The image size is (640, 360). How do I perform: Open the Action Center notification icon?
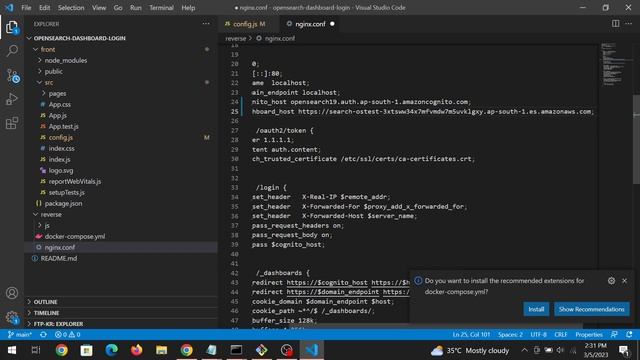[624, 350]
